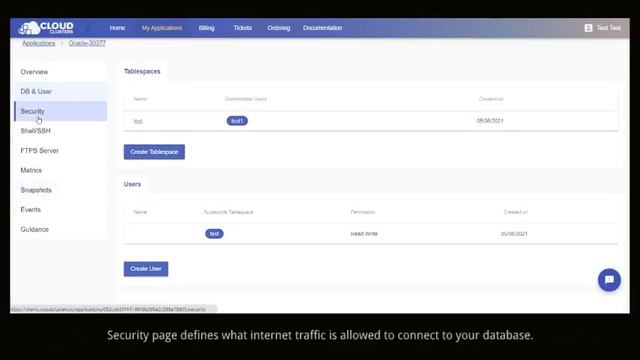This screenshot has height=360, width=640.
Task: Open the chat support bubble icon
Action: pyautogui.click(x=609, y=280)
